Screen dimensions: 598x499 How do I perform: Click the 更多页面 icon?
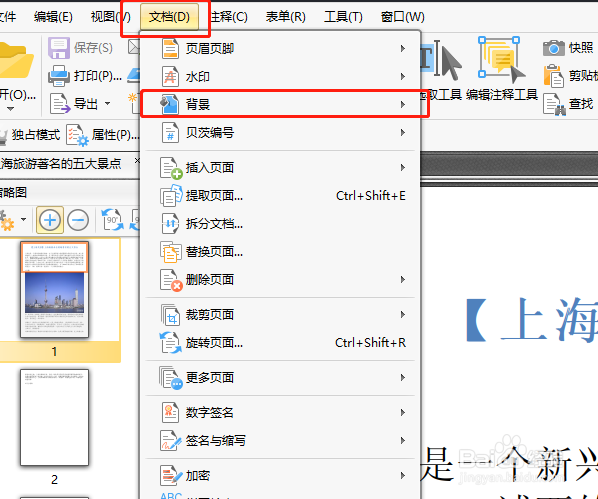coord(170,378)
